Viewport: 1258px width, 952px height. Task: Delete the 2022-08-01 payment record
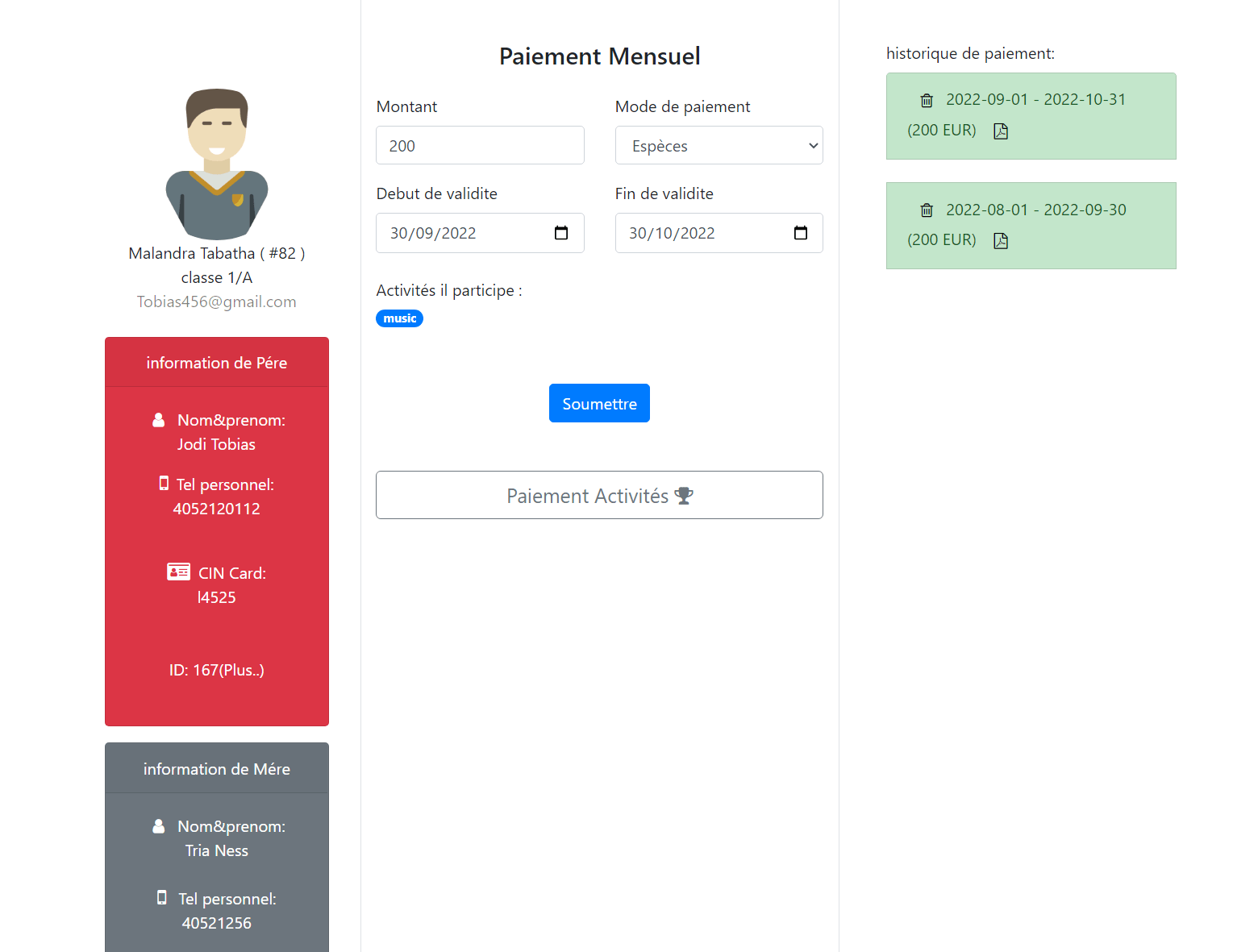927,210
